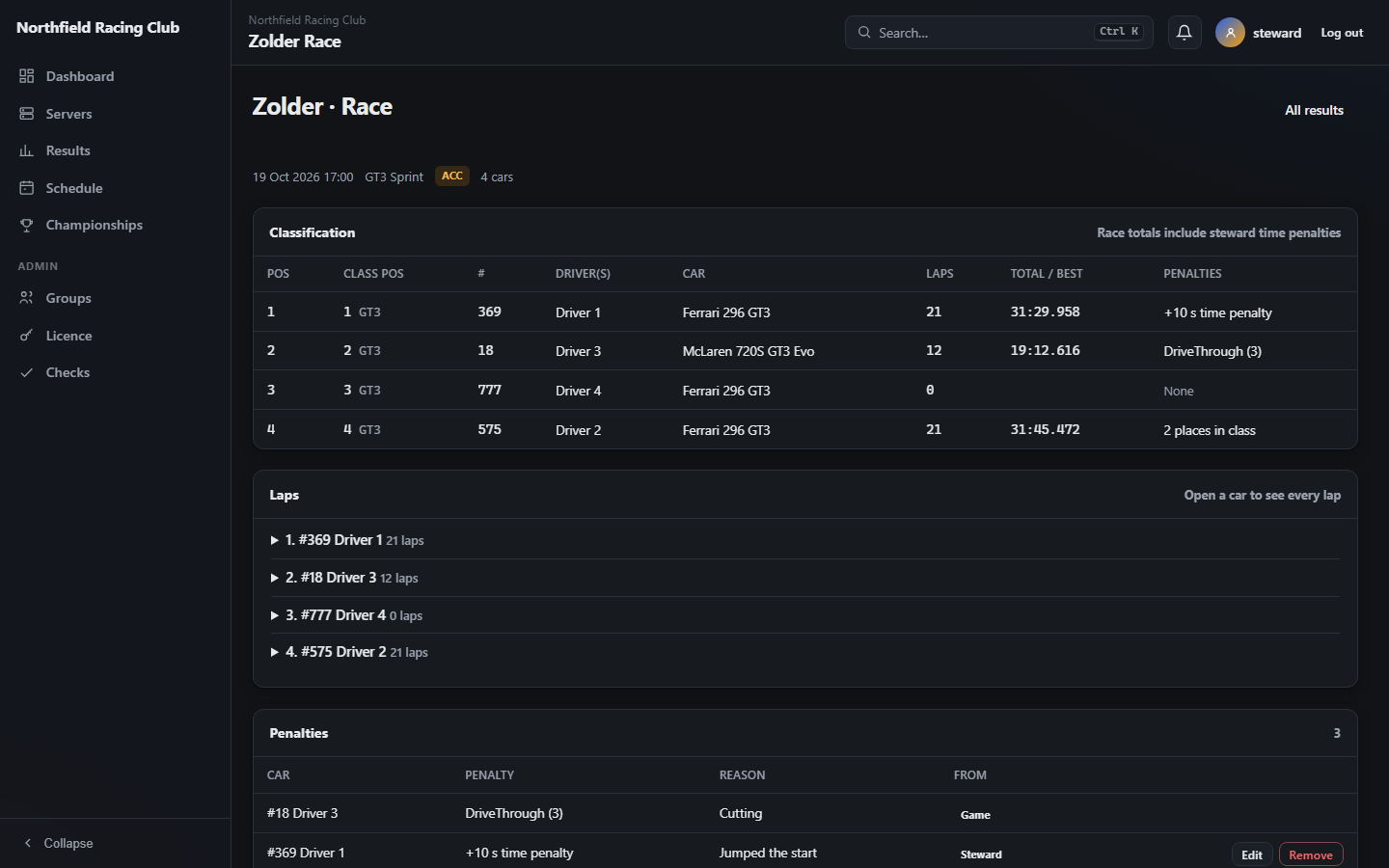Click the 2 places in class penalty
This screenshot has height=868, width=1389.
(1210, 430)
